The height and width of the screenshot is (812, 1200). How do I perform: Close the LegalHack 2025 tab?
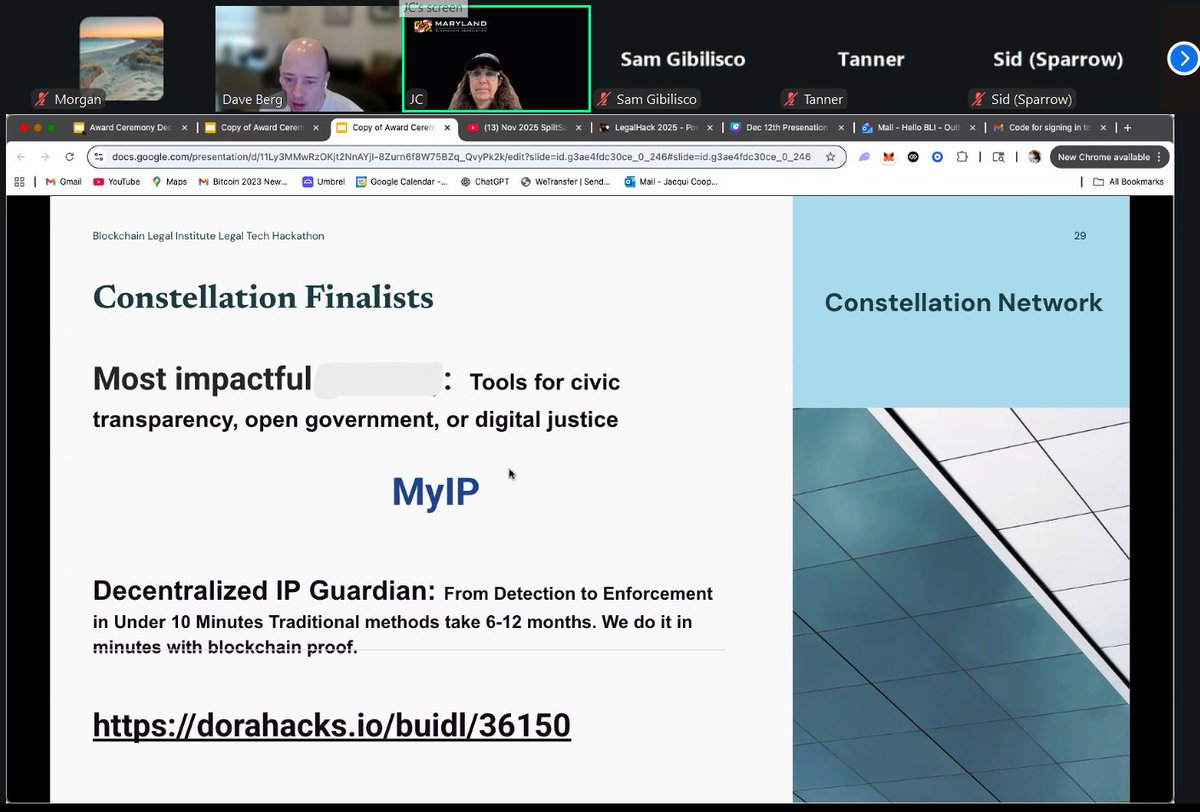(x=709, y=128)
